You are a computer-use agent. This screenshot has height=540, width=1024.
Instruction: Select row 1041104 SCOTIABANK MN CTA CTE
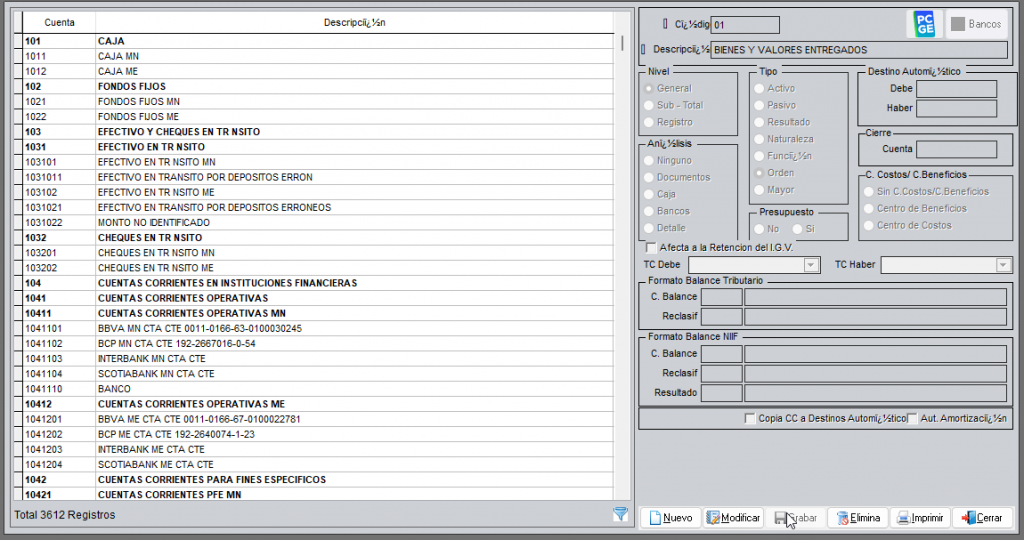(318, 373)
